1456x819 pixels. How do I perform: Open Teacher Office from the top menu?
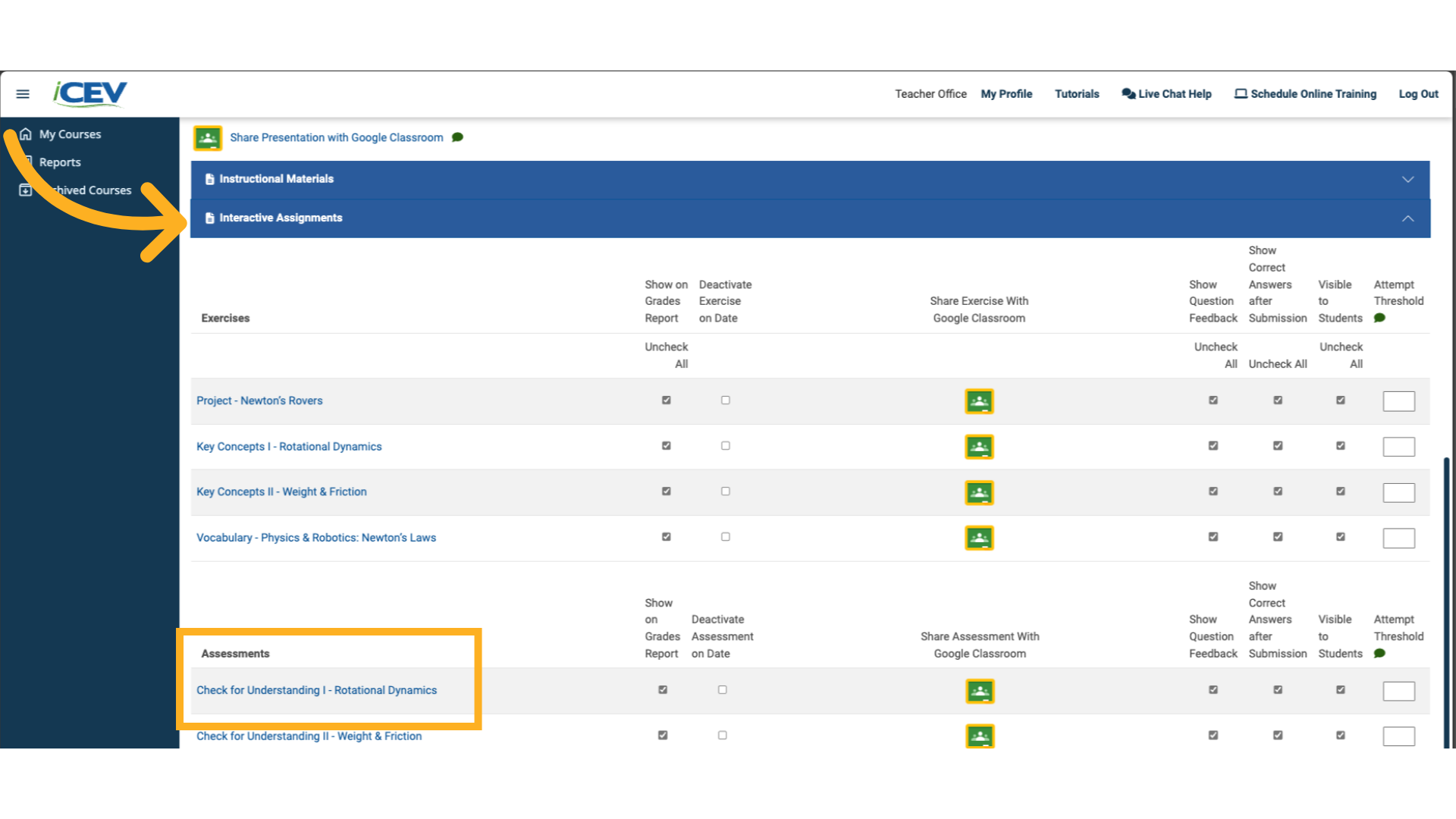[930, 93]
